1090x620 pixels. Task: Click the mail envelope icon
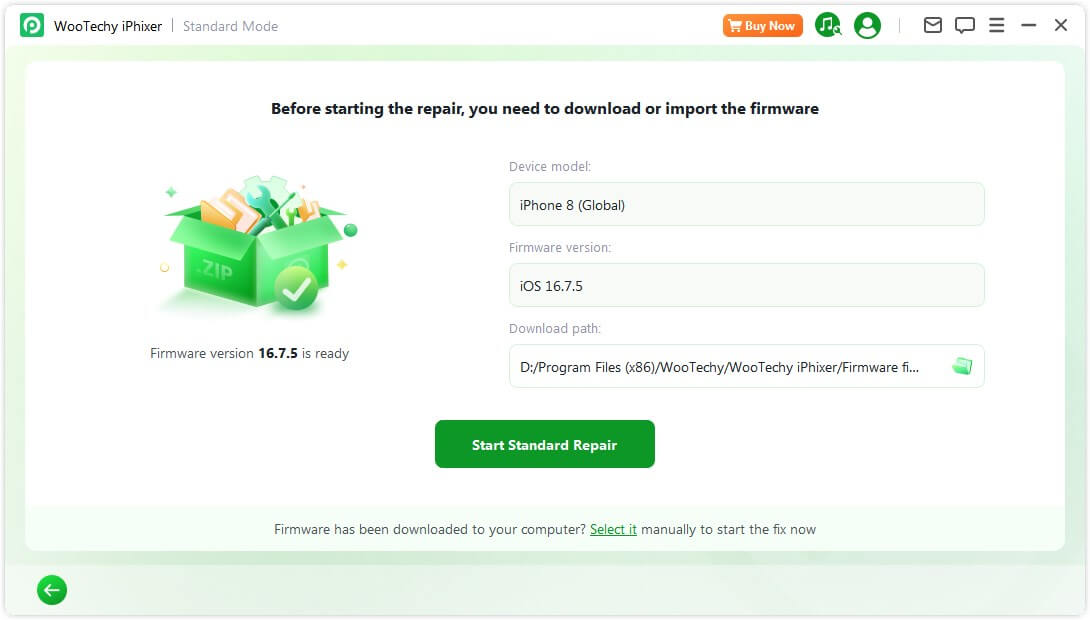pos(933,26)
